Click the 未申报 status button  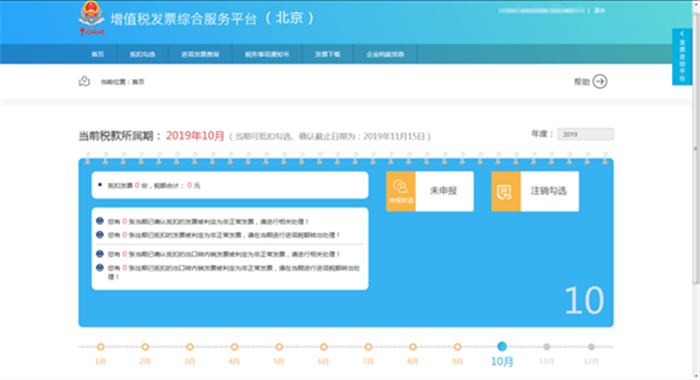tap(444, 191)
